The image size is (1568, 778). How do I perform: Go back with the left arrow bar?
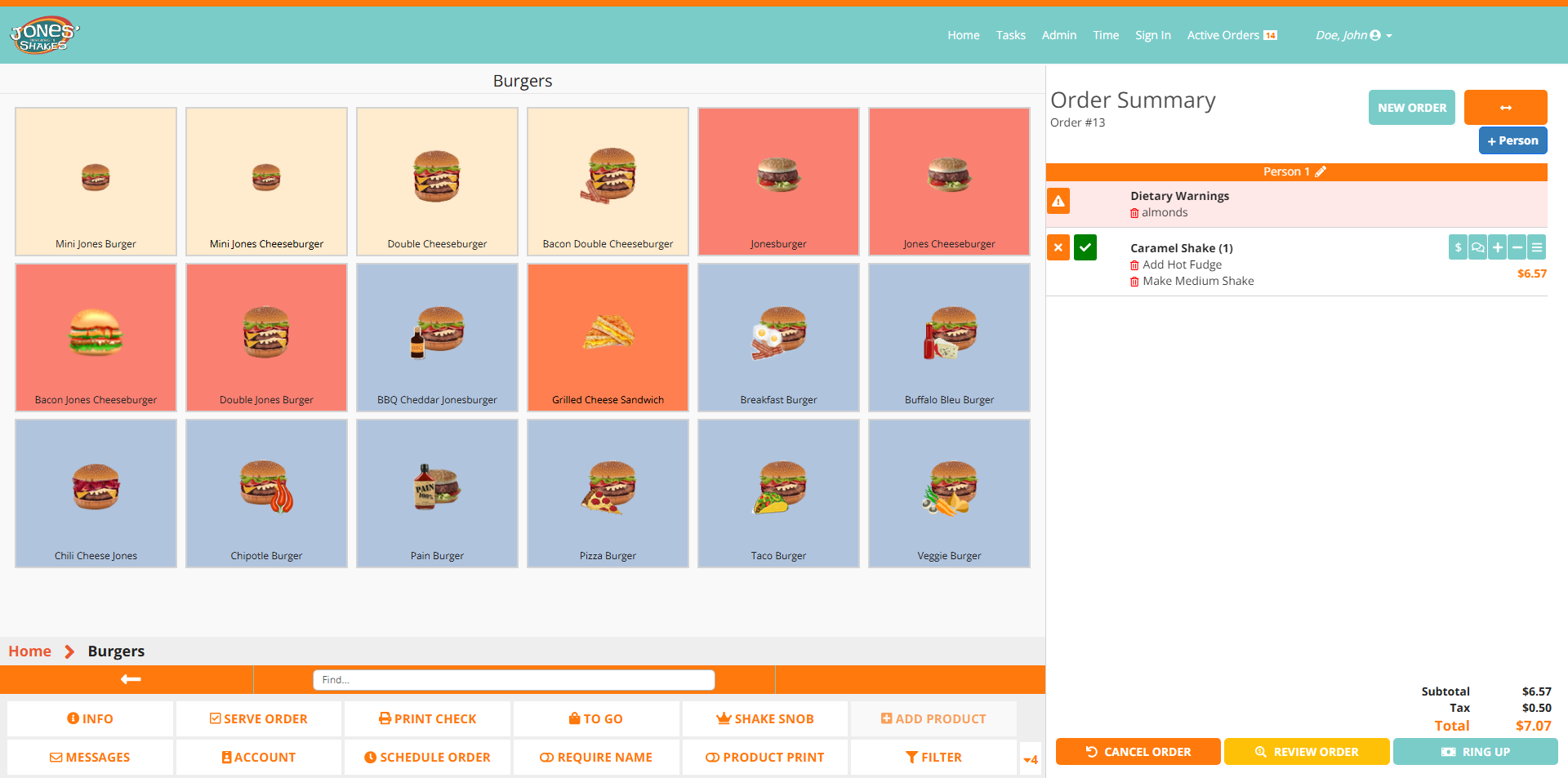[131, 679]
